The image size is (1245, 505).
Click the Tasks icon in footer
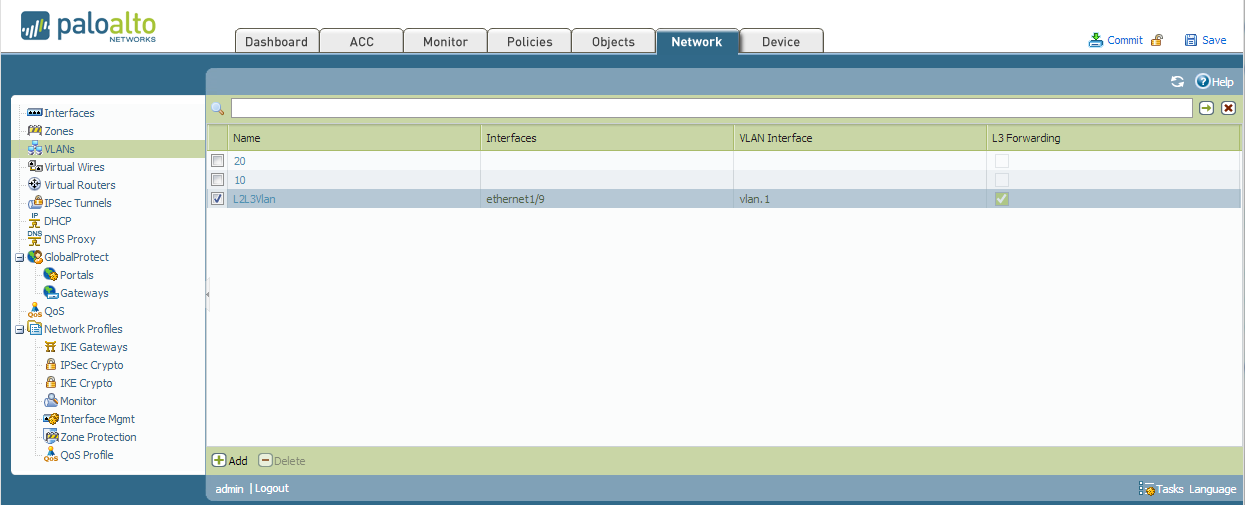click(1147, 489)
